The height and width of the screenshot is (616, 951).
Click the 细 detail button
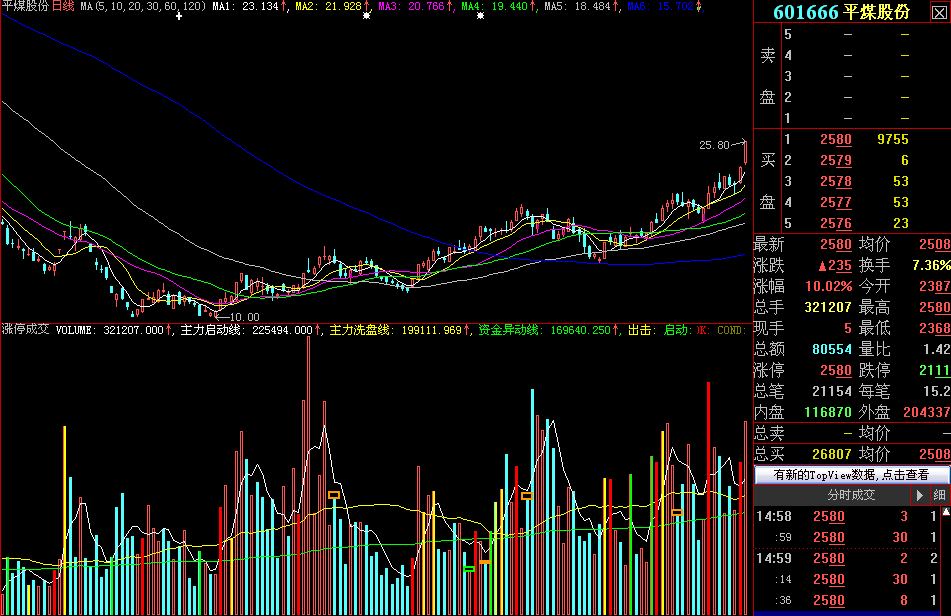[939, 495]
